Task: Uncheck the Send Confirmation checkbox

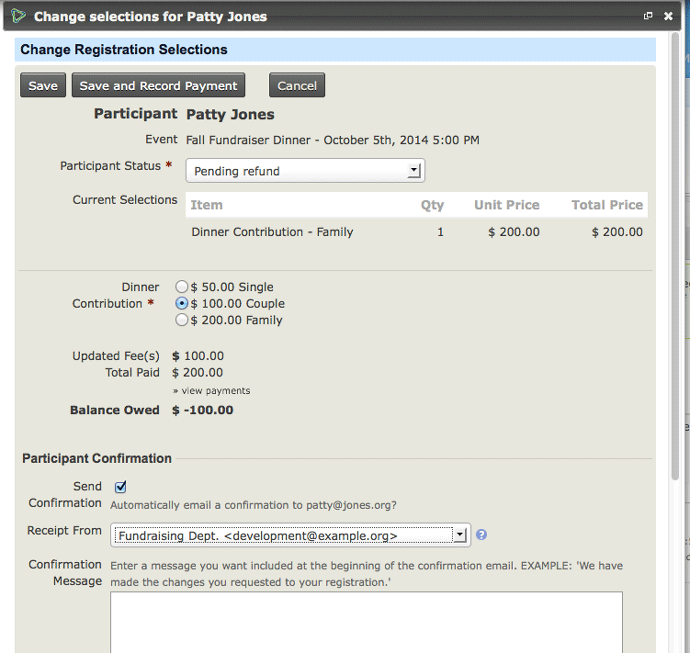Action: [121, 487]
